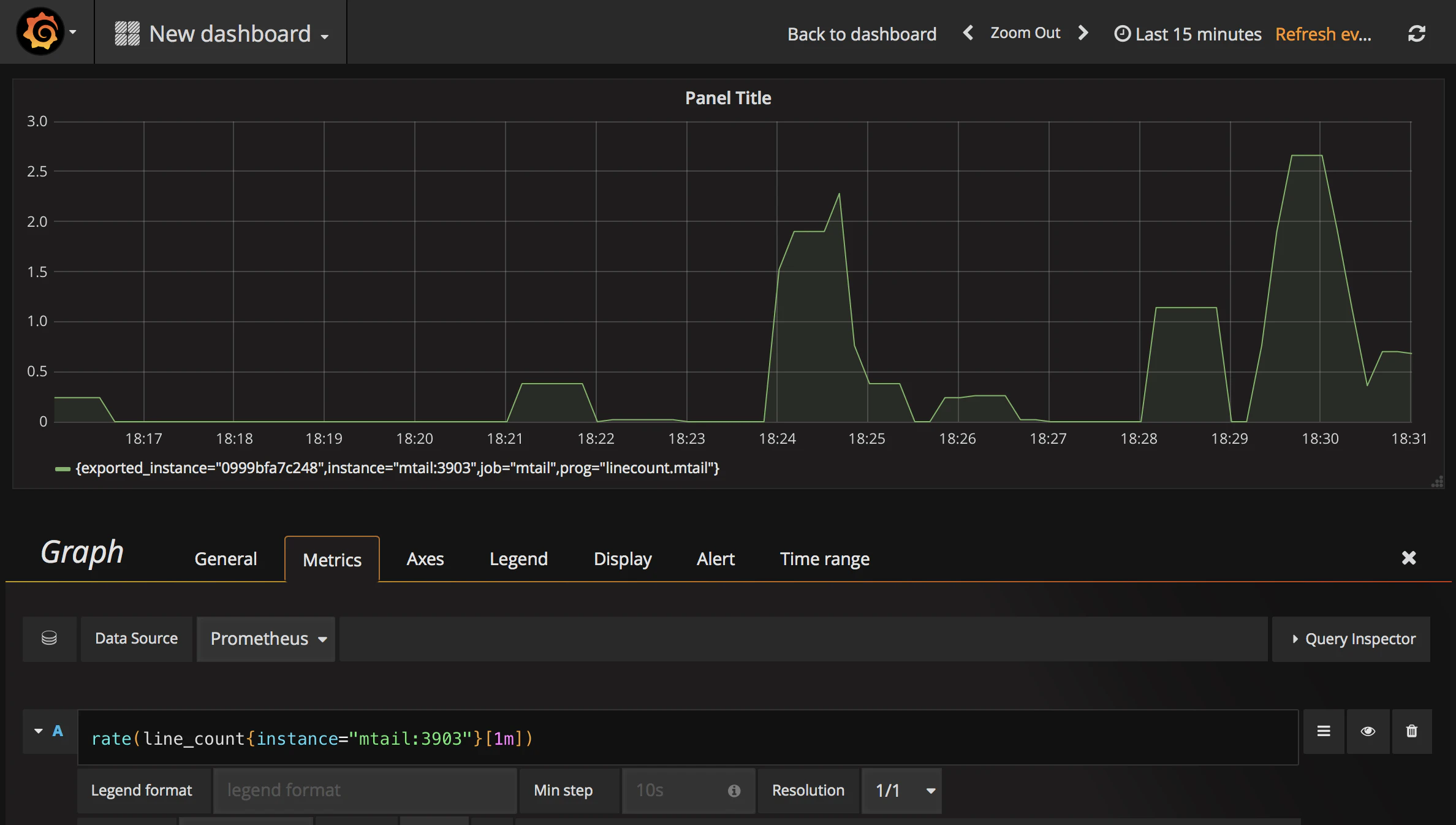Click the refresh dashboard icon
This screenshot has width=1456, height=825.
click(1416, 34)
